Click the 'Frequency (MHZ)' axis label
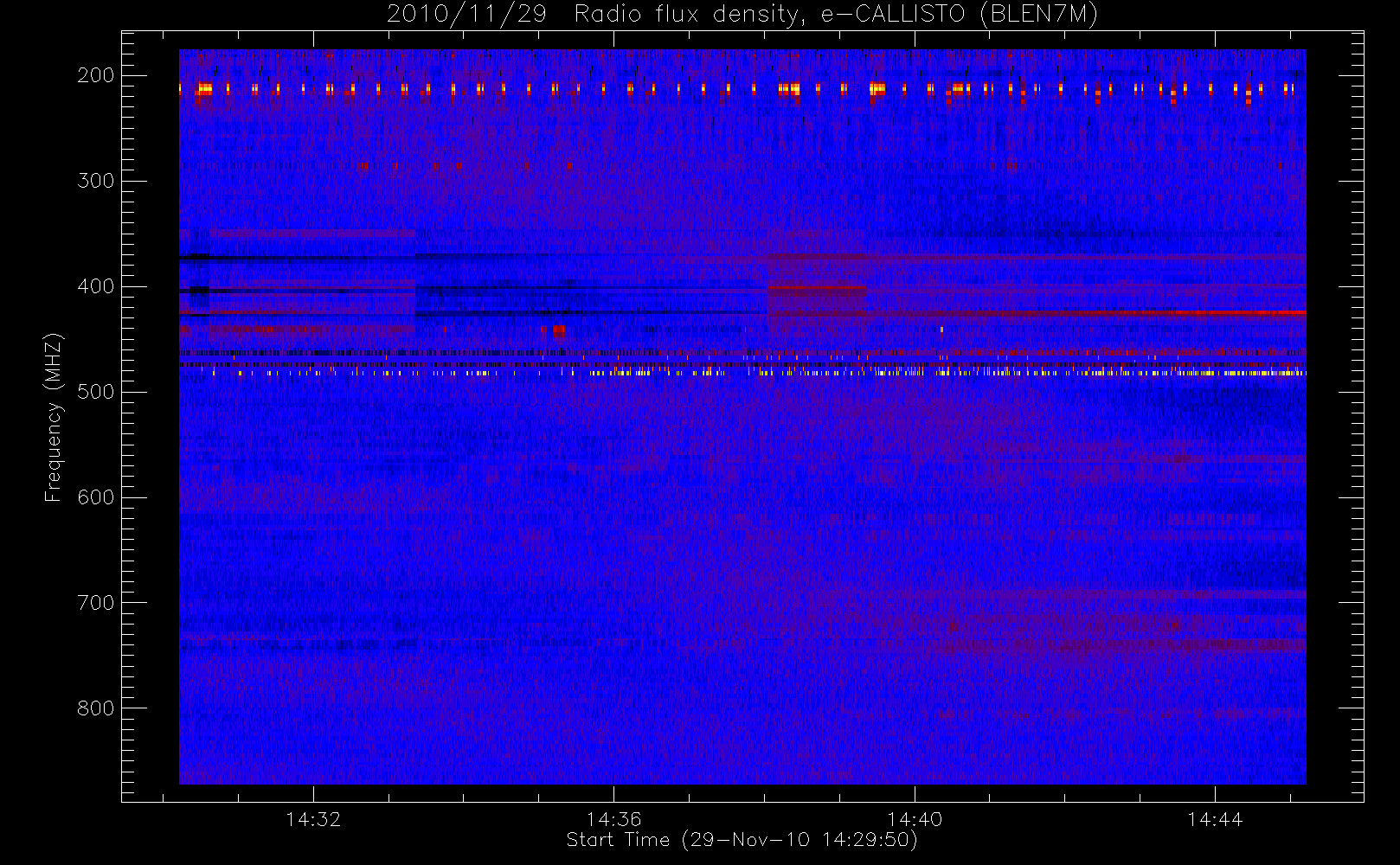 tap(54, 418)
